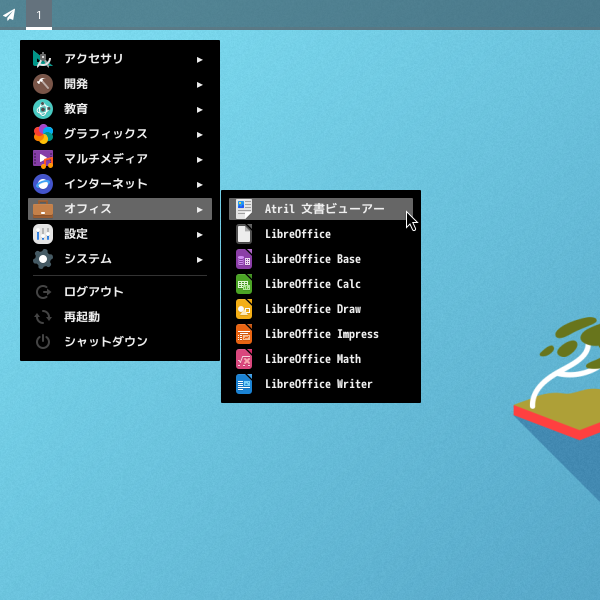The image size is (600, 600).
Task: Select ログアウト to log out
Action: click(x=93, y=292)
